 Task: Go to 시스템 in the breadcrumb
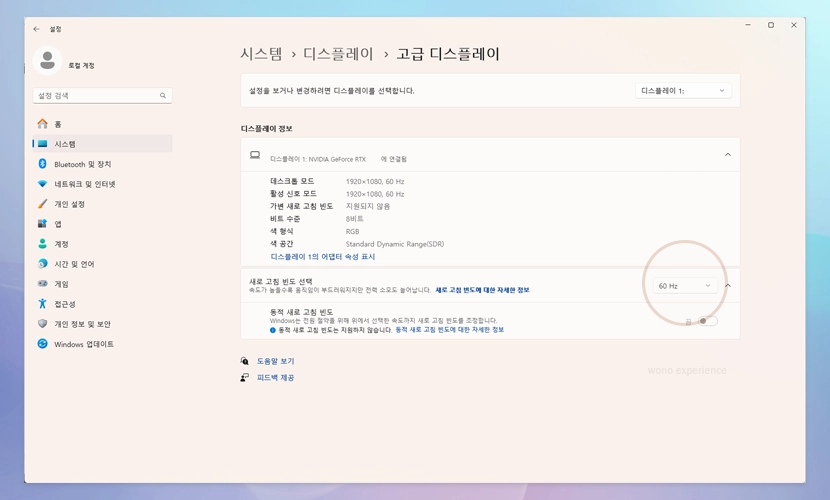click(x=261, y=54)
